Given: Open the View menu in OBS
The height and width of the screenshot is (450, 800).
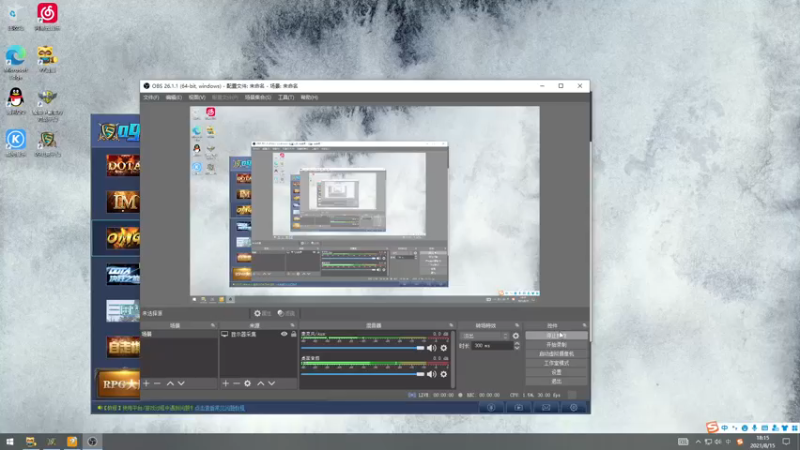Looking at the screenshot, I should (197, 97).
